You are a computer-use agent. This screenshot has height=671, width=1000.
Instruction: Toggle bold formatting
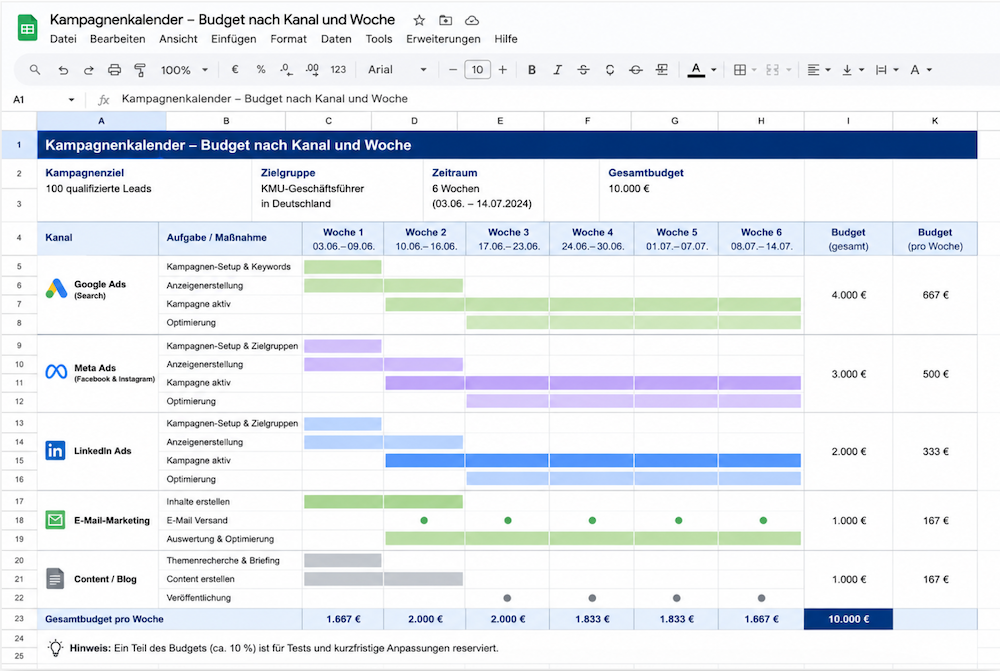click(x=531, y=70)
